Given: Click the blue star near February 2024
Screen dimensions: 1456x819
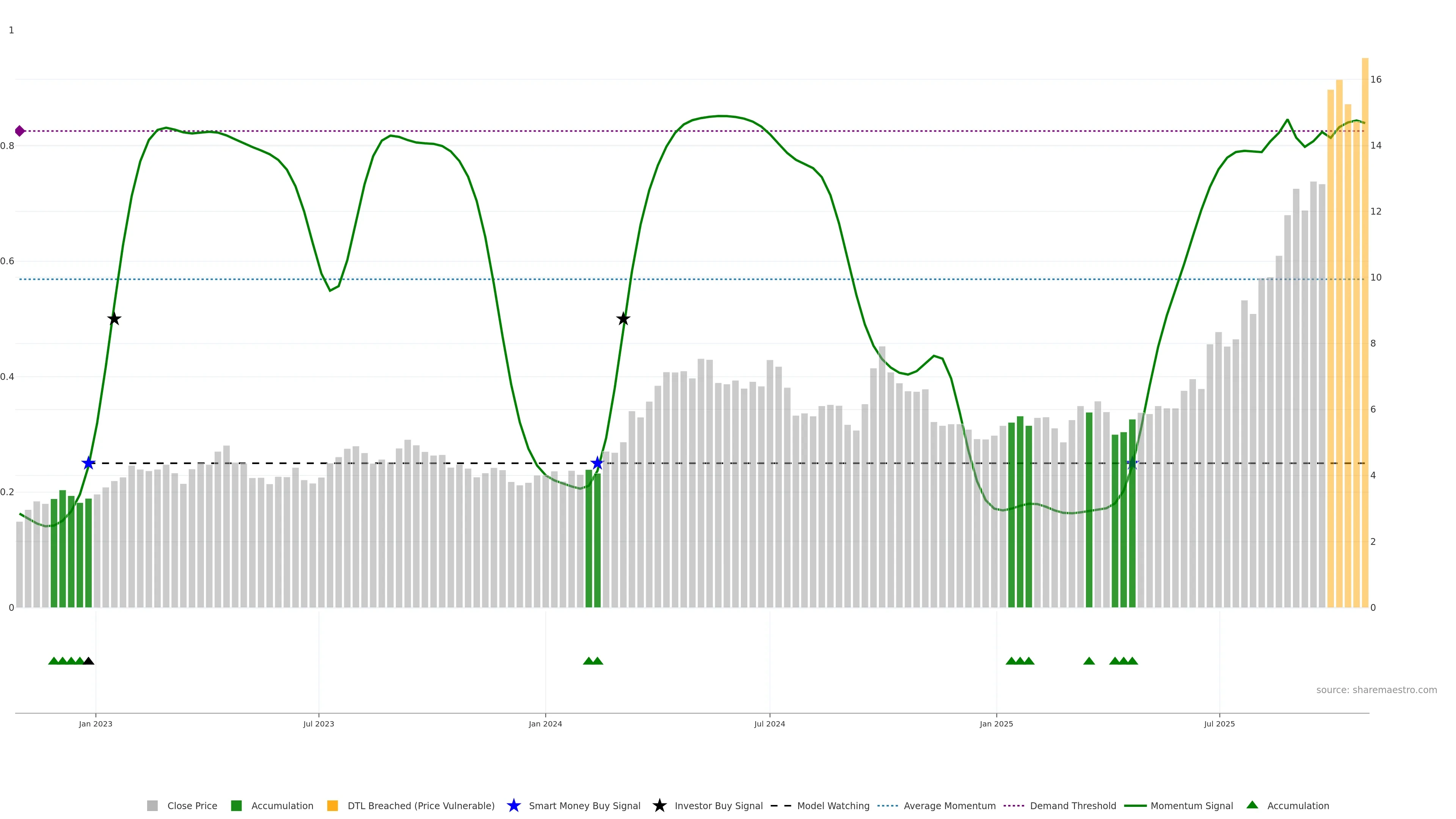Looking at the screenshot, I should [x=597, y=463].
